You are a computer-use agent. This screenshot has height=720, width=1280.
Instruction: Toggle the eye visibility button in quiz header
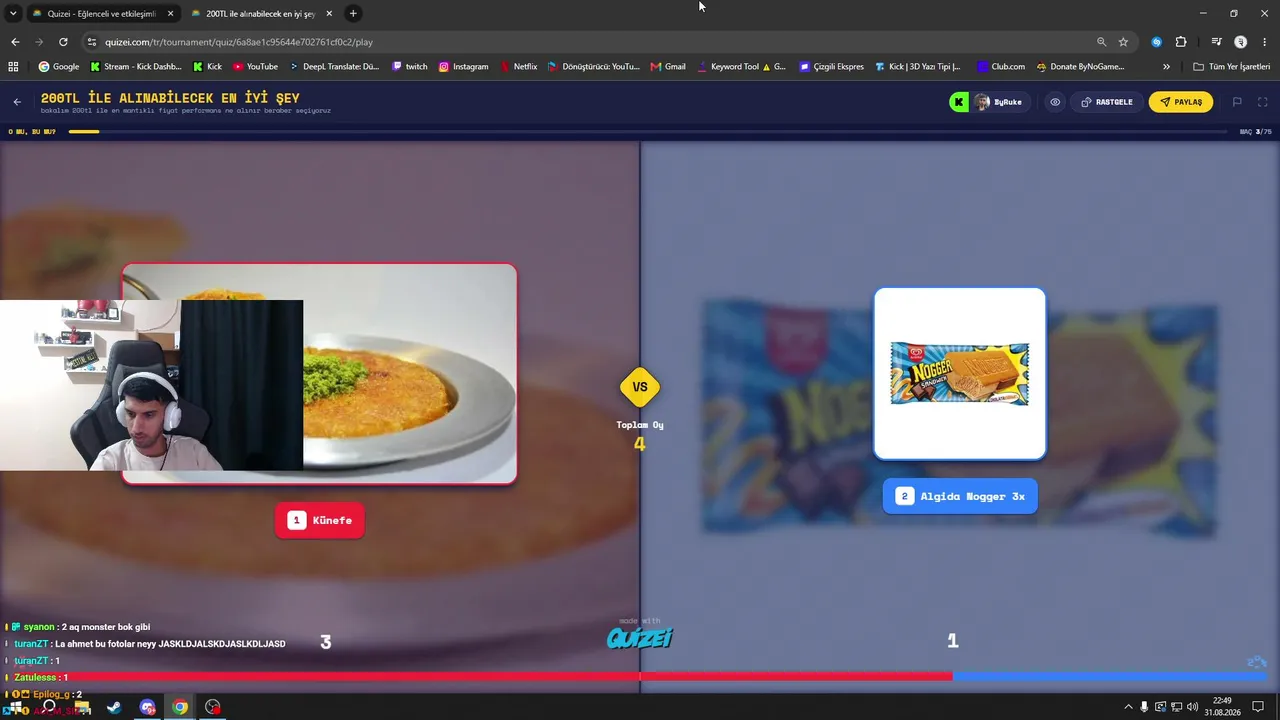(x=1055, y=102)
